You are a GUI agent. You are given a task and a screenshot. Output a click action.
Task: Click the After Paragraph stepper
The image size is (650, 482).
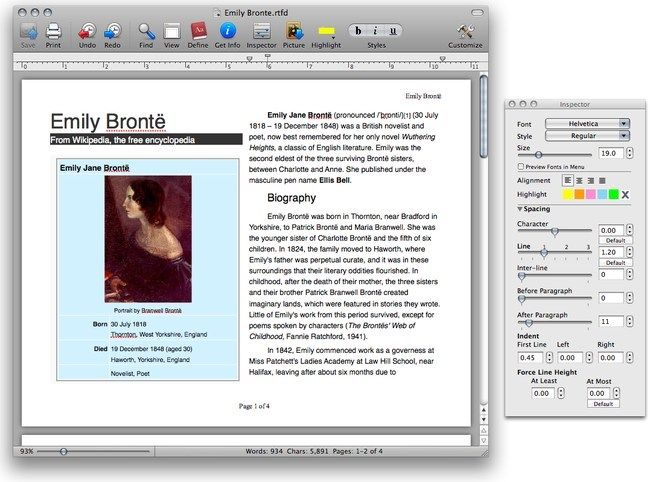(630, 321)
